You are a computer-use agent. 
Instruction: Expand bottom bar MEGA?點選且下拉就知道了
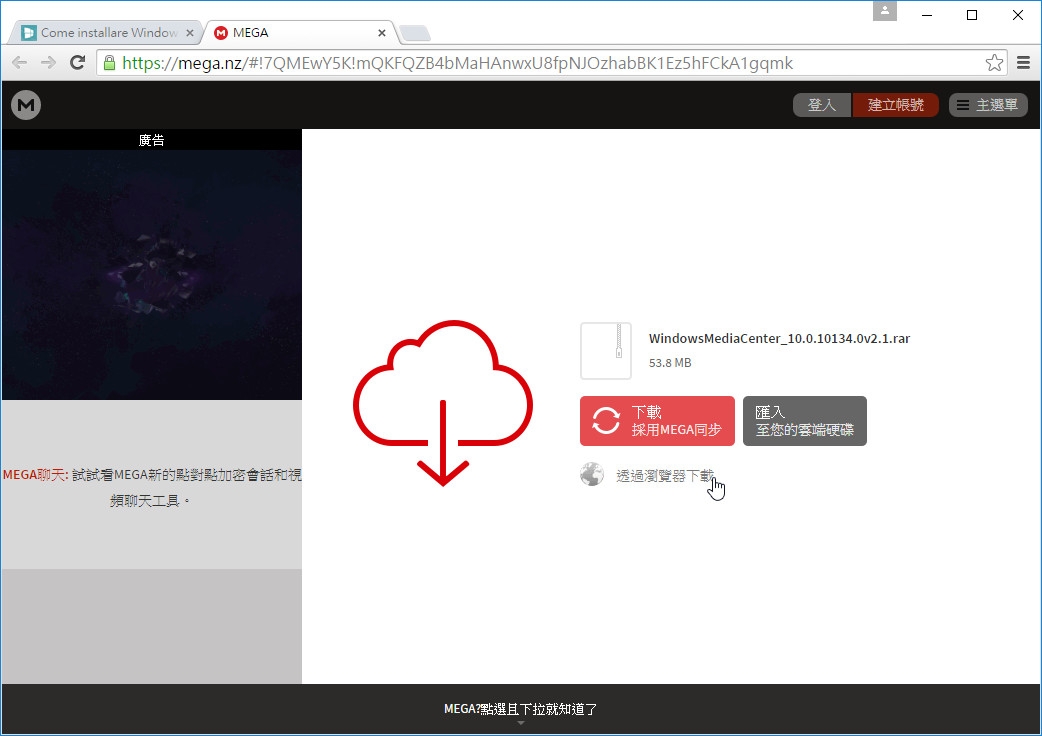[520, 709]
